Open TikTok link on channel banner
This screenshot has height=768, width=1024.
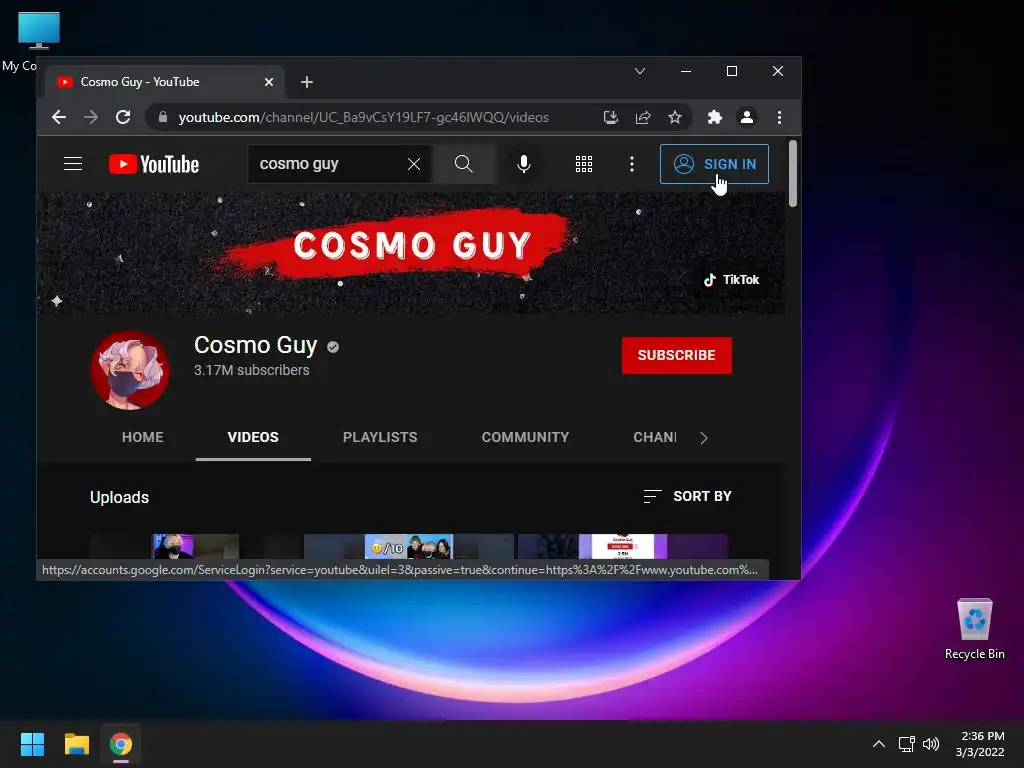click(x=731, y=280)
